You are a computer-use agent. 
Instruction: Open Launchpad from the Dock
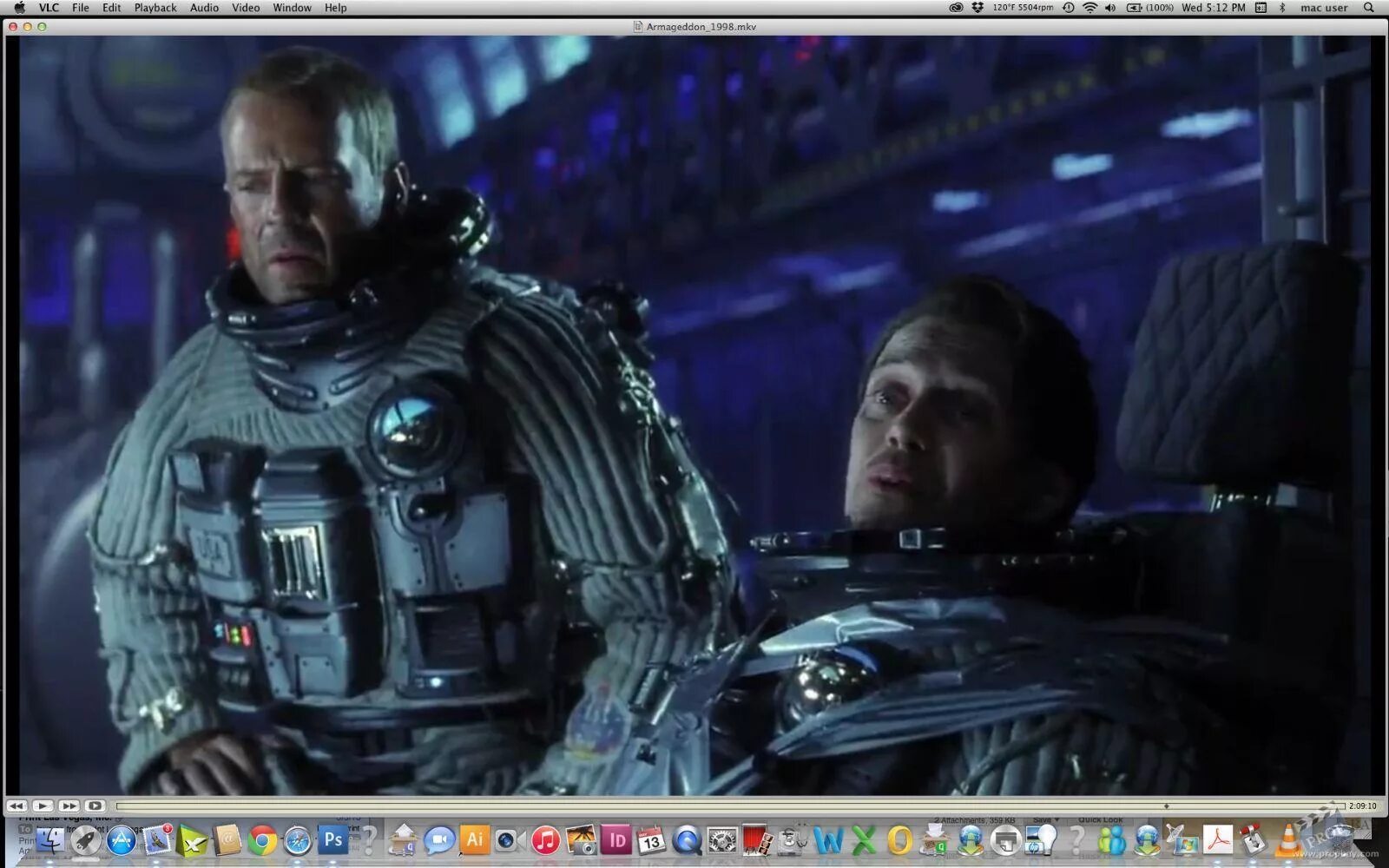pos(85,840)
